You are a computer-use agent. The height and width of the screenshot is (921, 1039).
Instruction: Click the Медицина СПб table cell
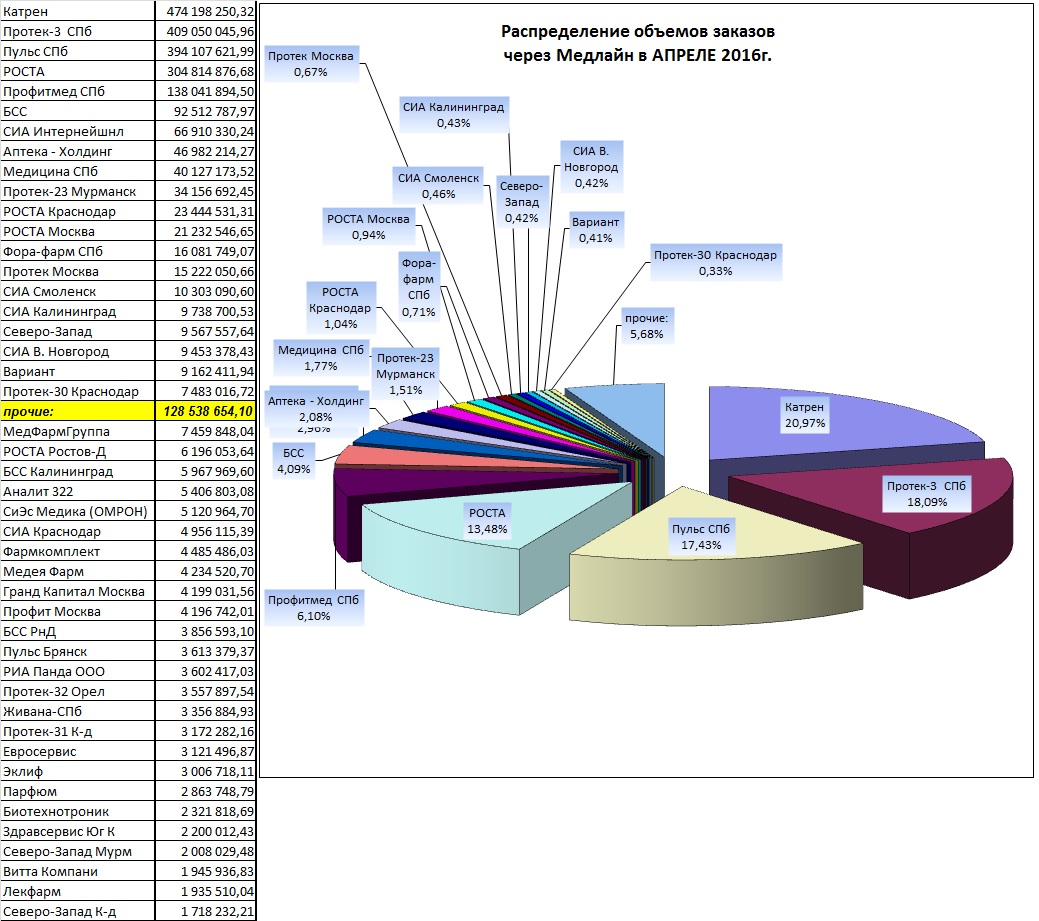78,172
